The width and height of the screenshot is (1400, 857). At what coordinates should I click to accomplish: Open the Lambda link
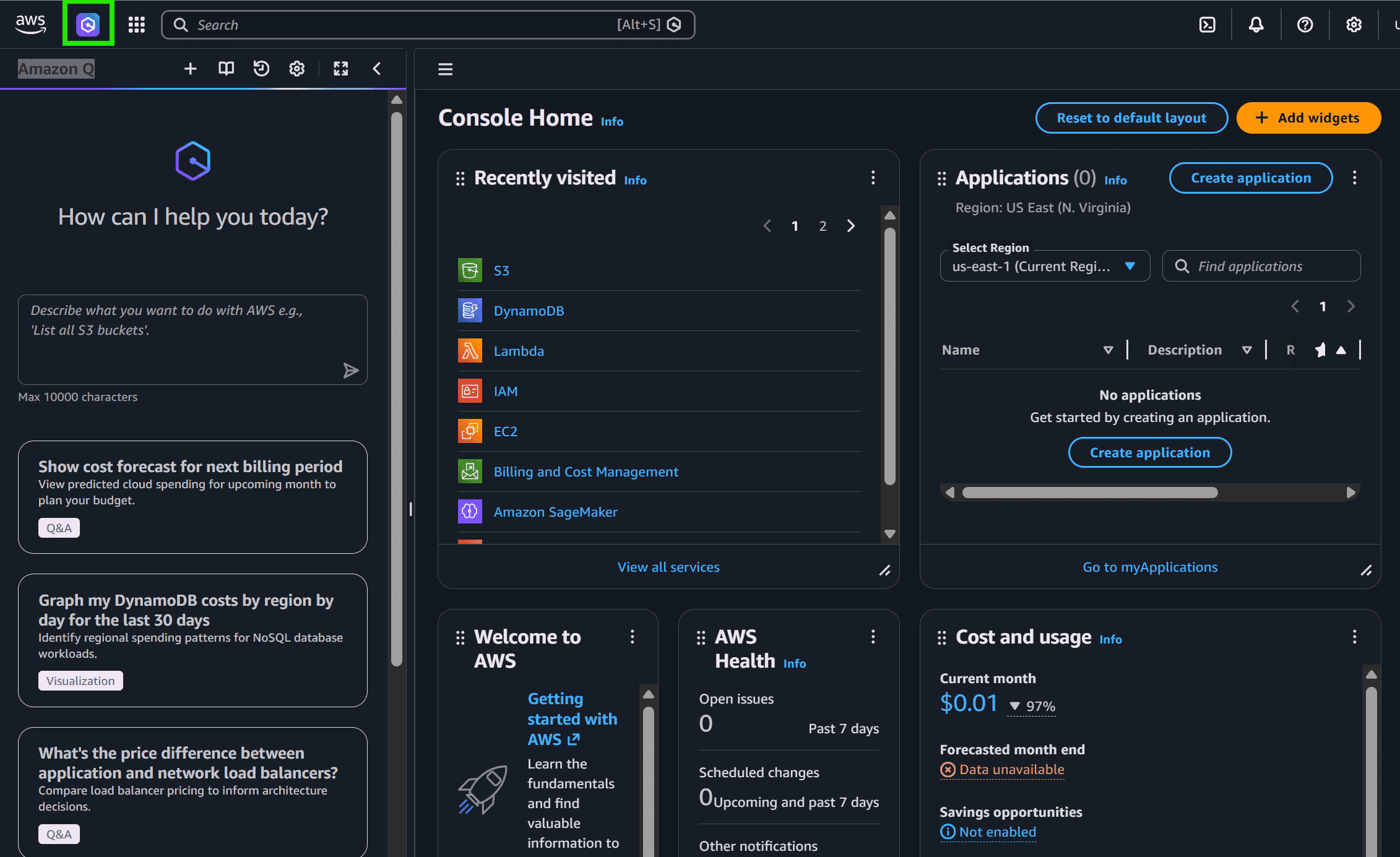[519, 351]
